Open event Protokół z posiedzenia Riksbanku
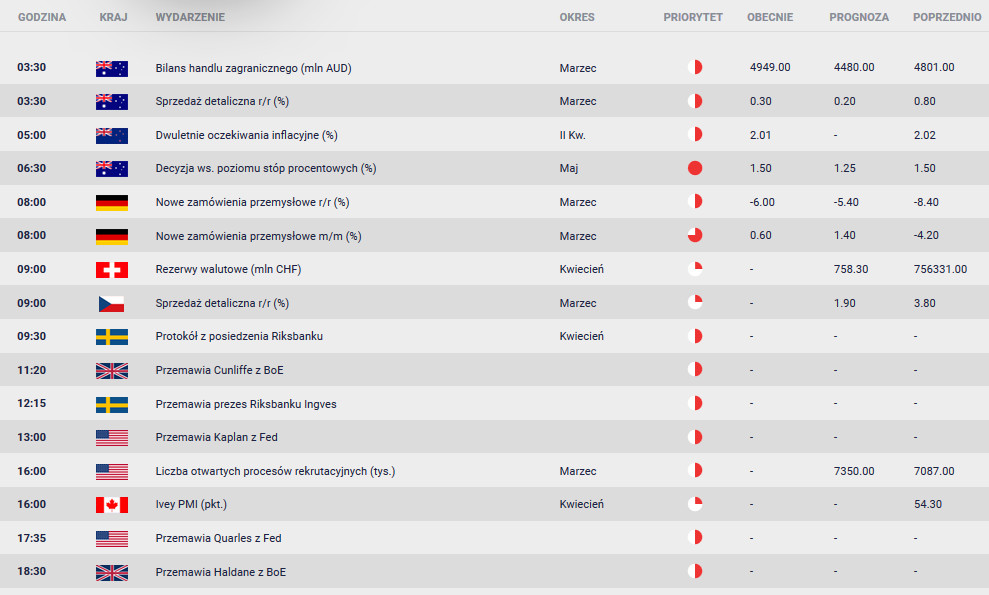Screen dimensions: 989x595 pos(239,336)
